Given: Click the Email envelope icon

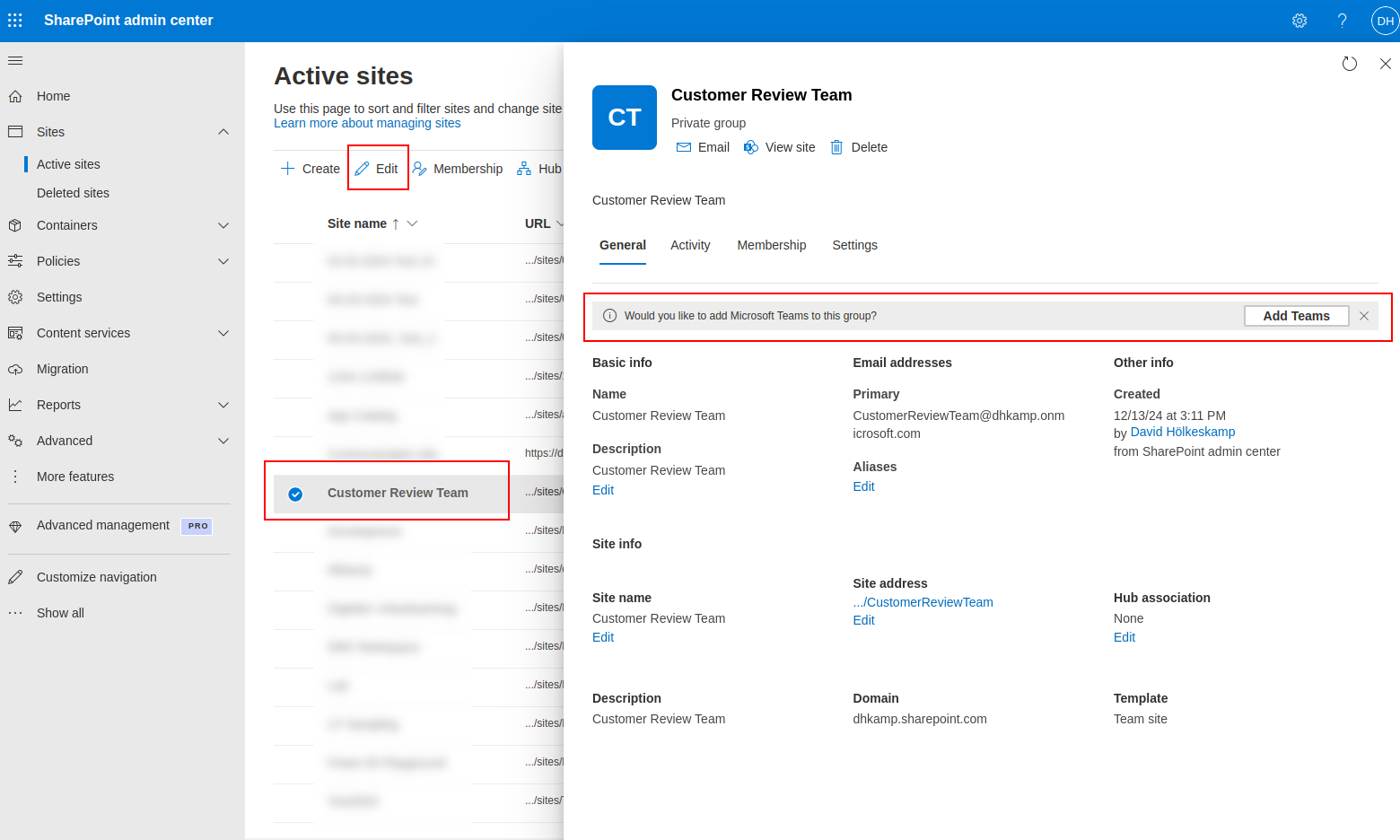Looking at the screenshot, I should click(684, 147).
